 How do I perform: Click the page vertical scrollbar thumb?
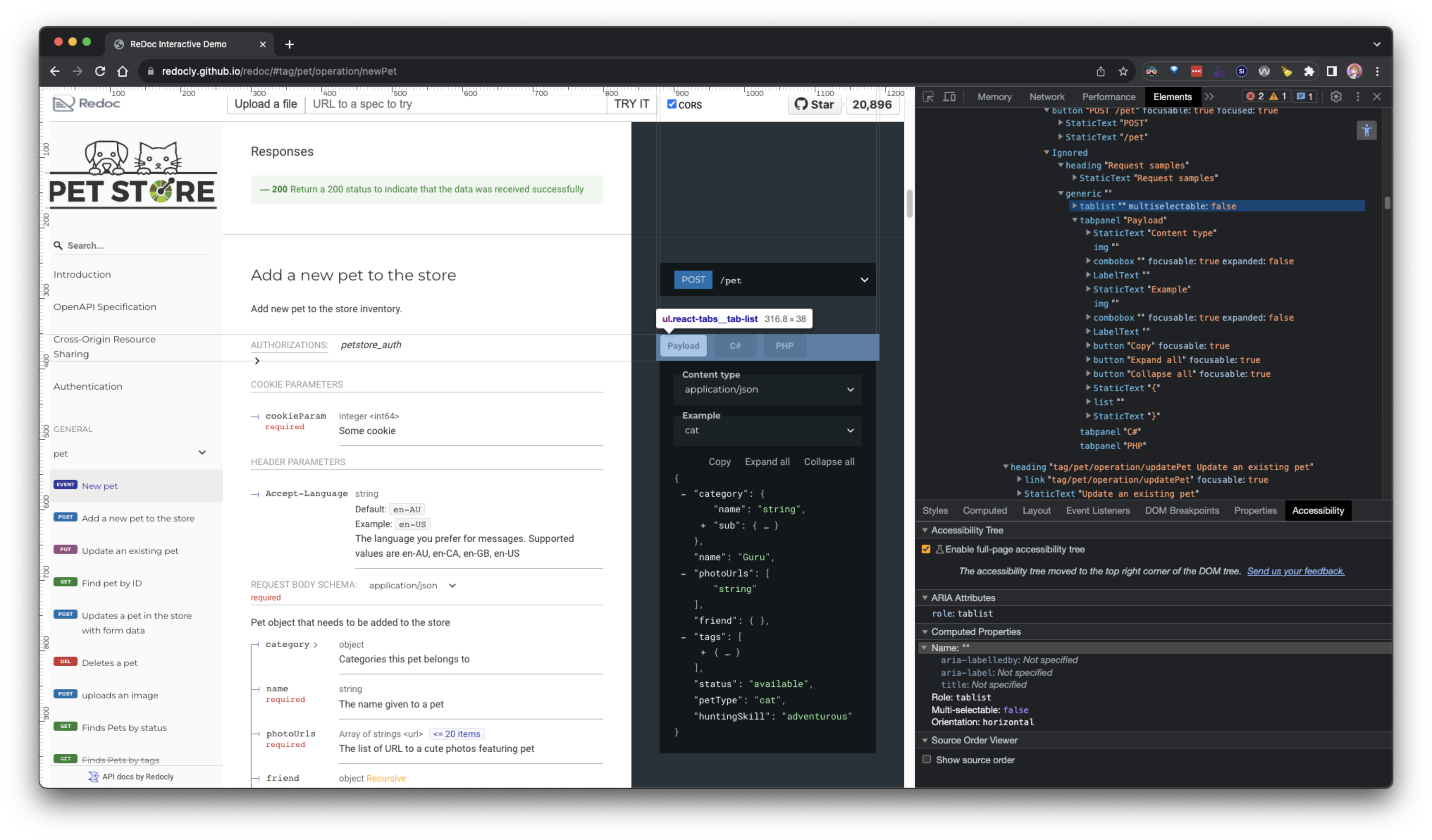(x=909, y=203)
